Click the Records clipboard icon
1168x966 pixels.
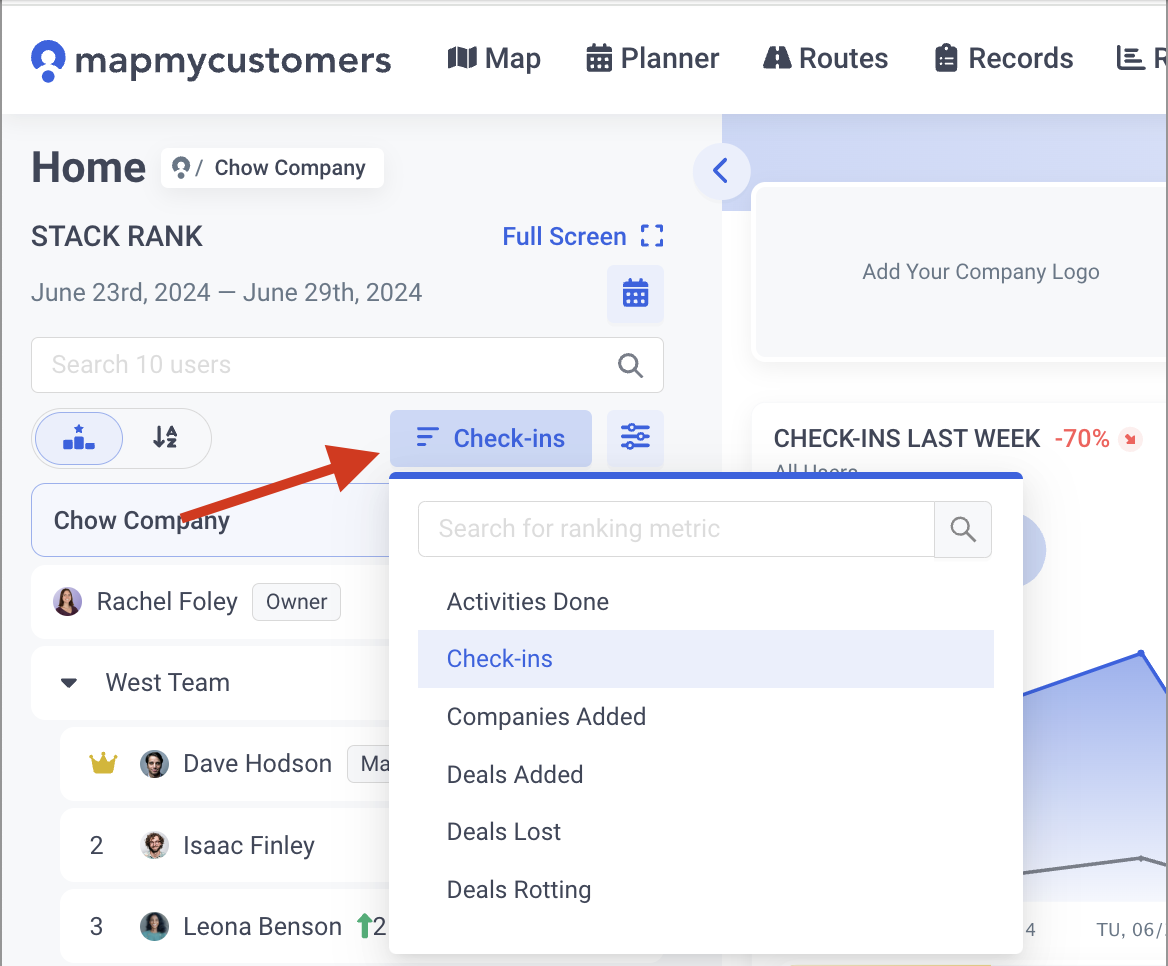pos(946,57)
